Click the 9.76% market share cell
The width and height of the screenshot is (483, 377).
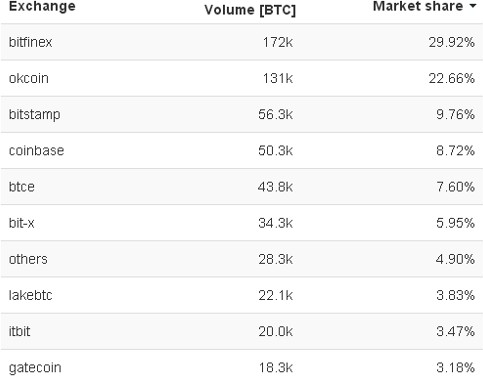[x=455, y=114]
